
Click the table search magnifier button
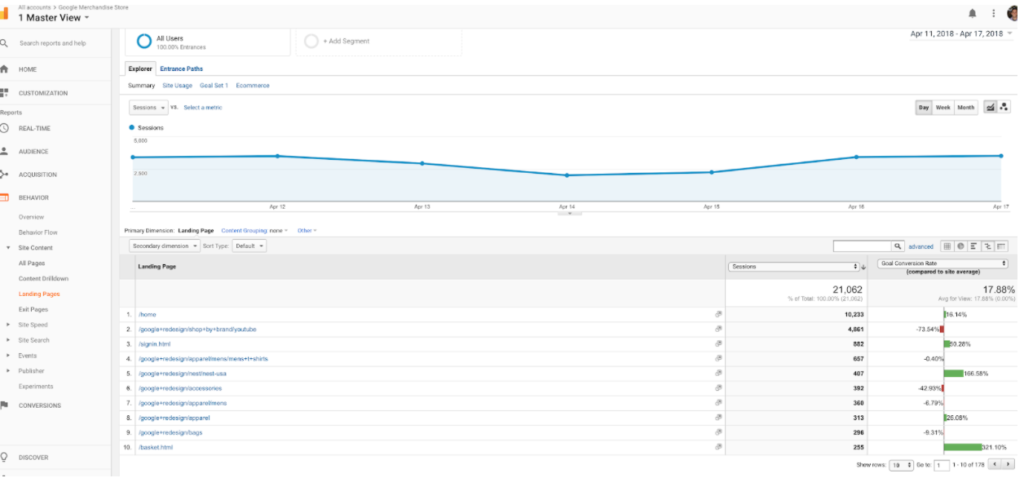[898, 245]
